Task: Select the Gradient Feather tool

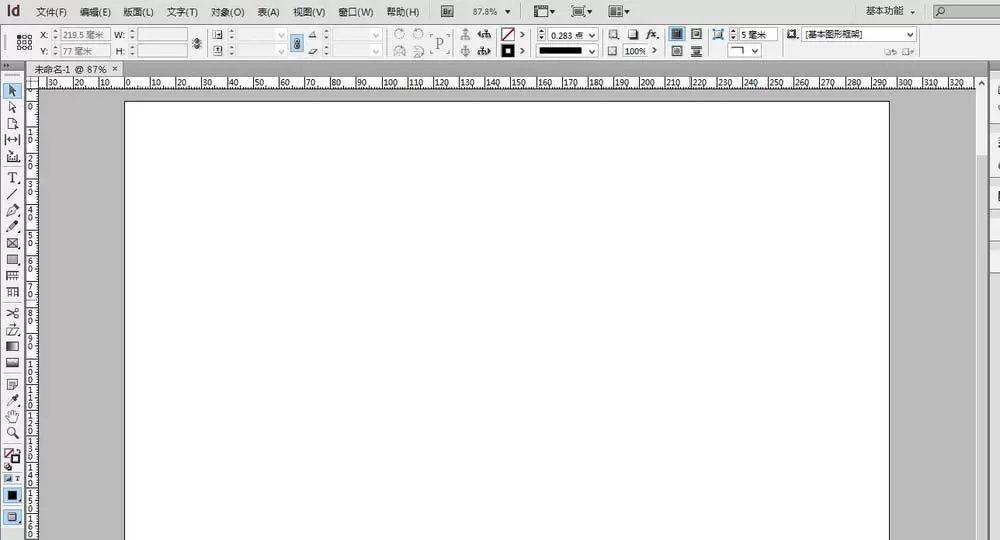Action: pyautogui.click(x=12, y=362)
